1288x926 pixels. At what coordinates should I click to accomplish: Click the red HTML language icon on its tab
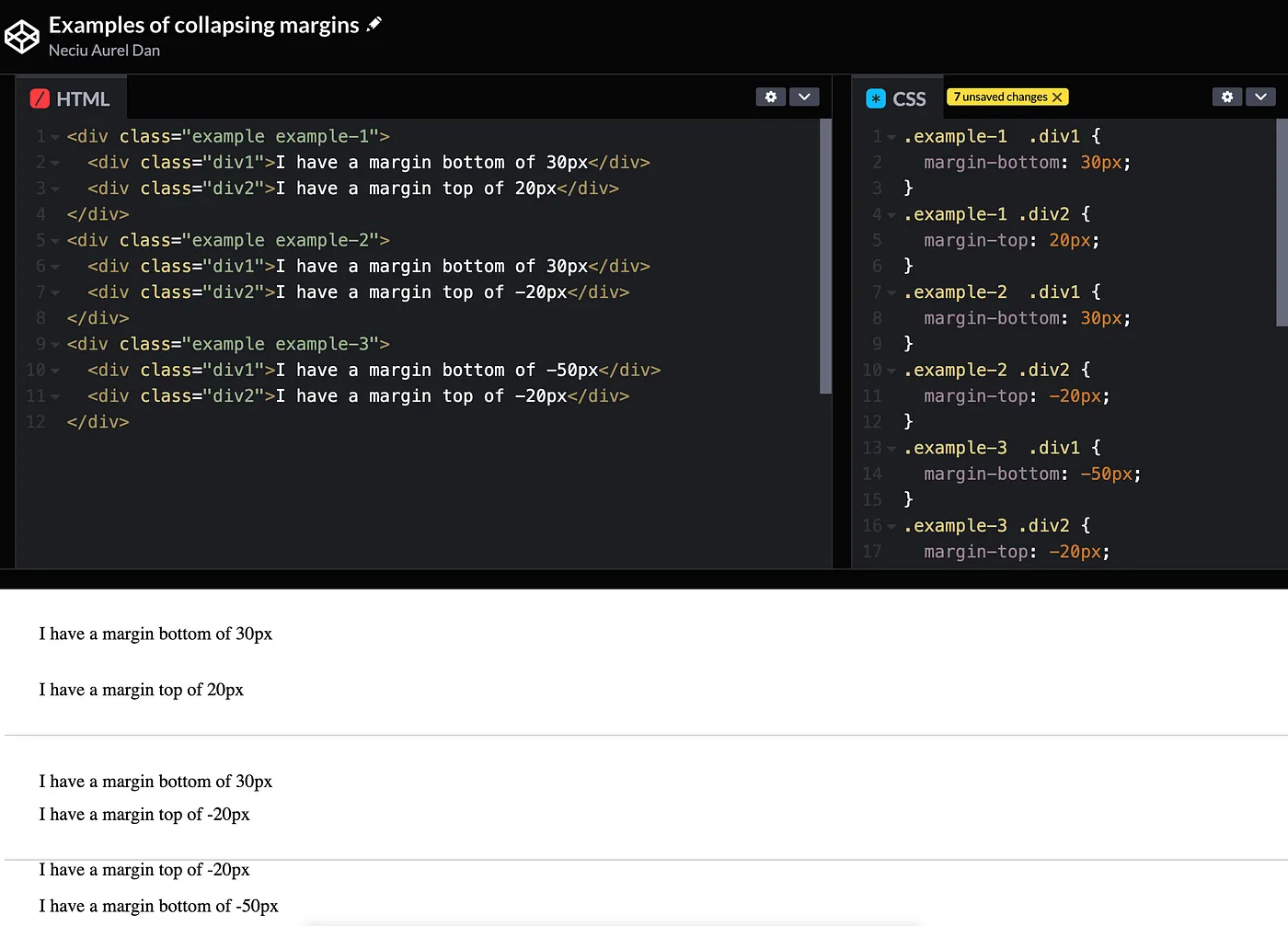(40, 97)
